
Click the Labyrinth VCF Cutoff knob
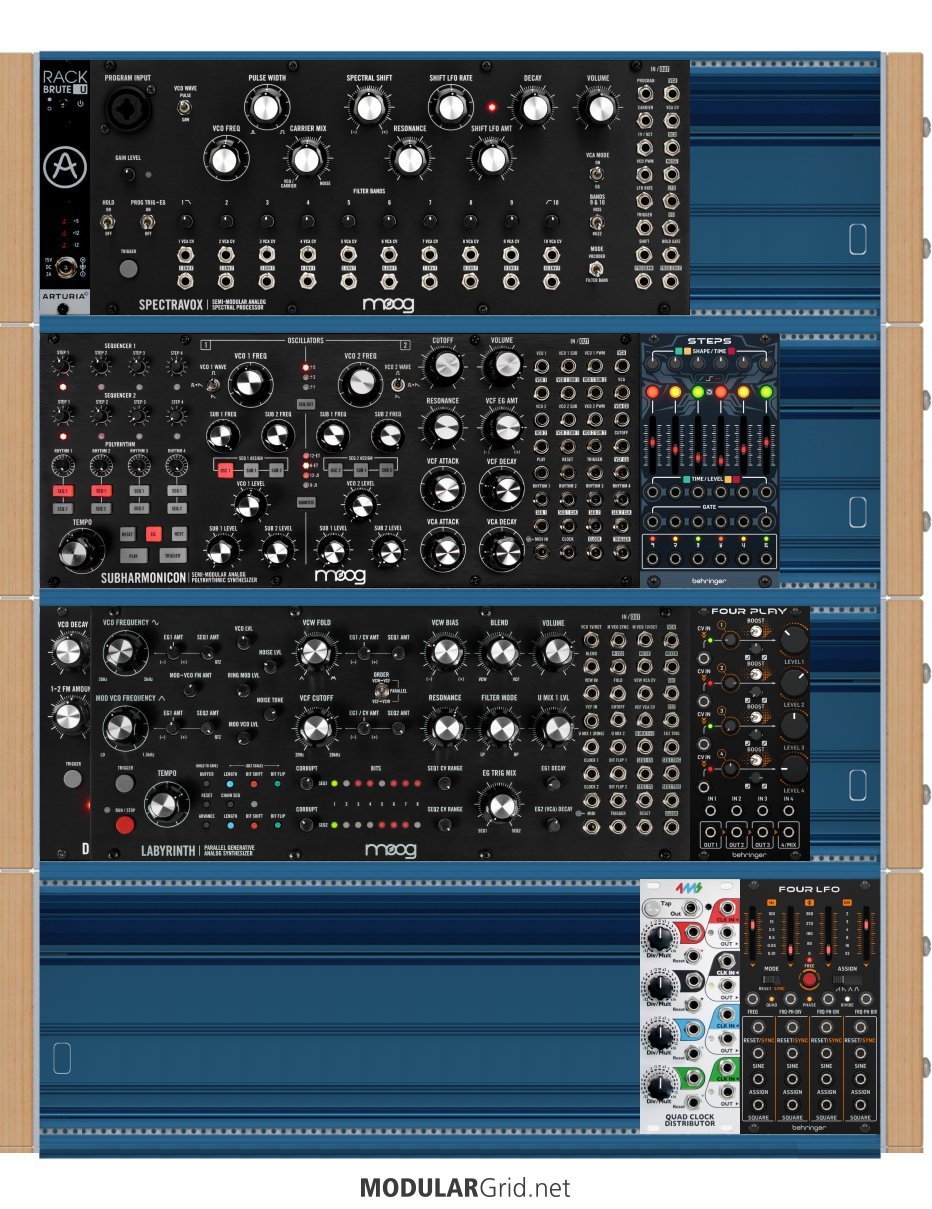point(315,729)
